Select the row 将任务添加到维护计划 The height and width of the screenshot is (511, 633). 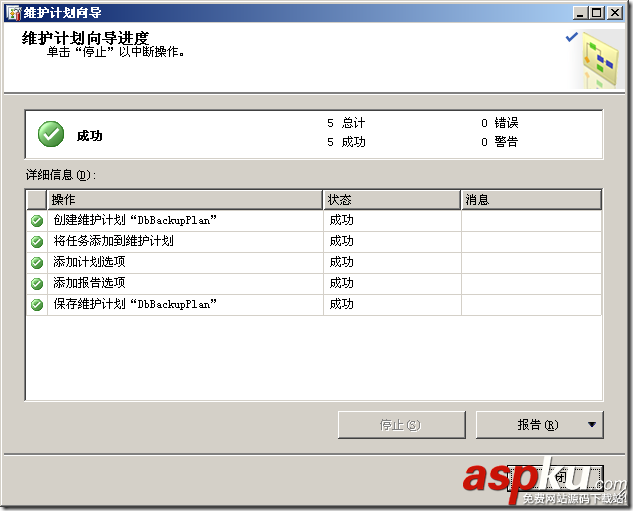click(x=314, y=242)
